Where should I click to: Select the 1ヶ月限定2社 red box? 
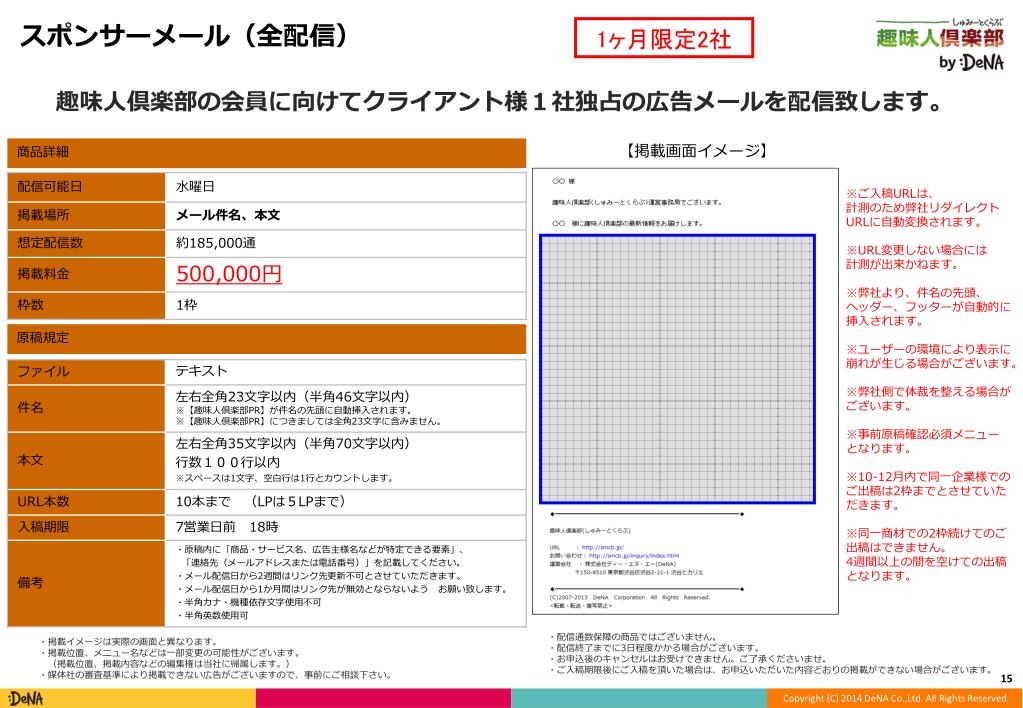(664, 38)
